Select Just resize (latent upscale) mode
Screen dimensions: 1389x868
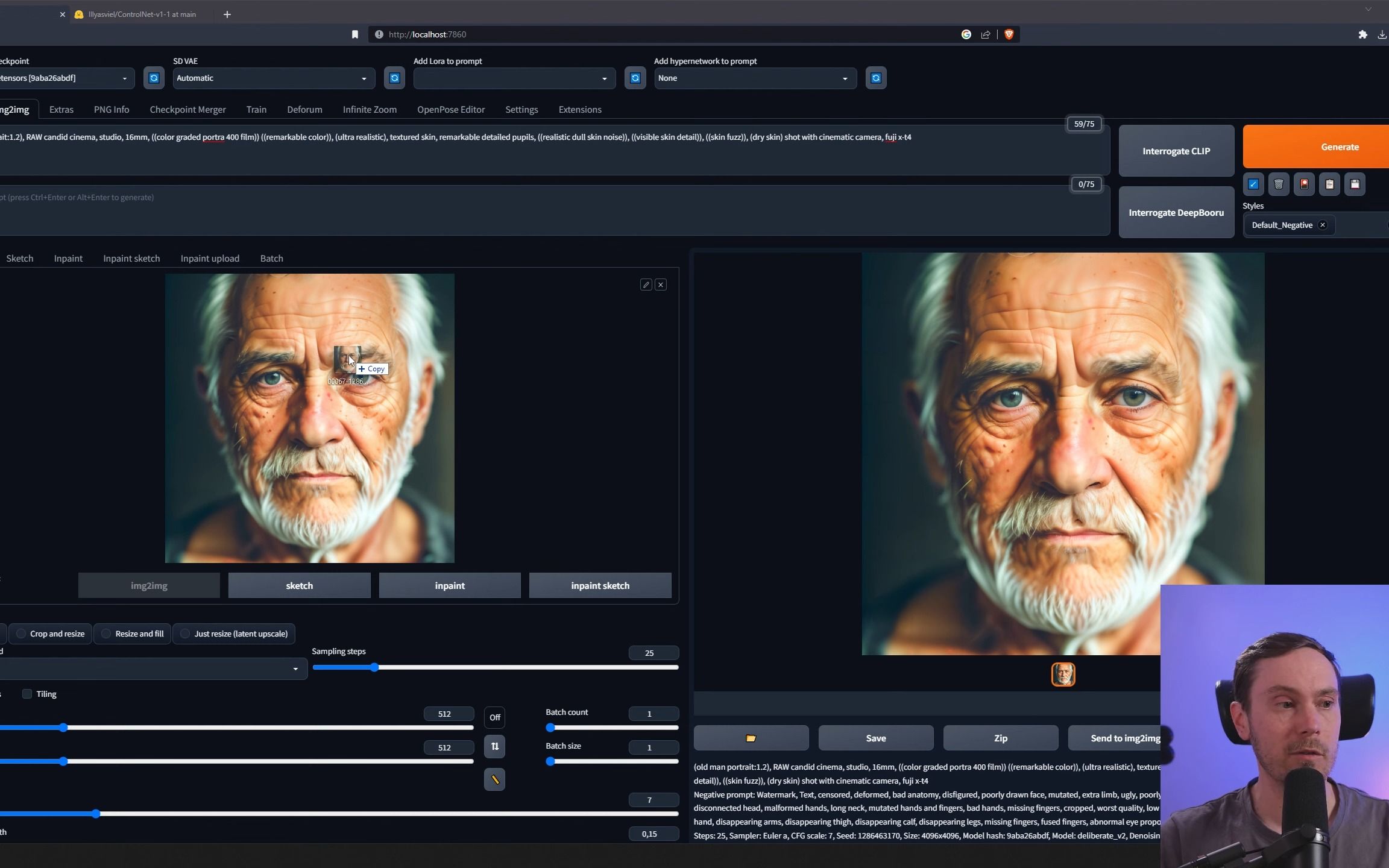(234, 634)
